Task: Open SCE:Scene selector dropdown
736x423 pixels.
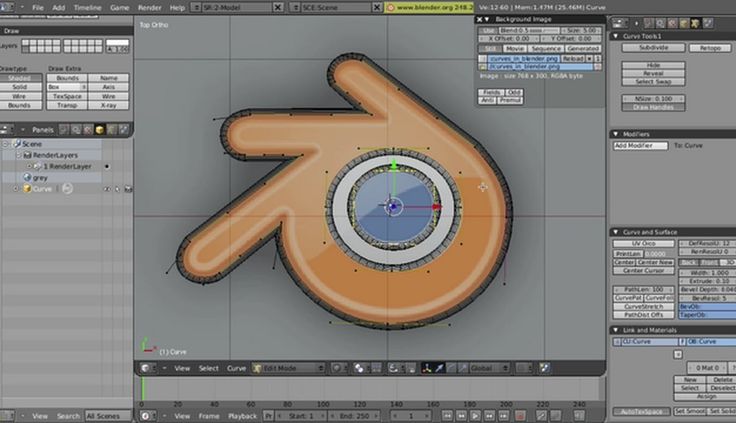Action: click(x=295, y=8)
